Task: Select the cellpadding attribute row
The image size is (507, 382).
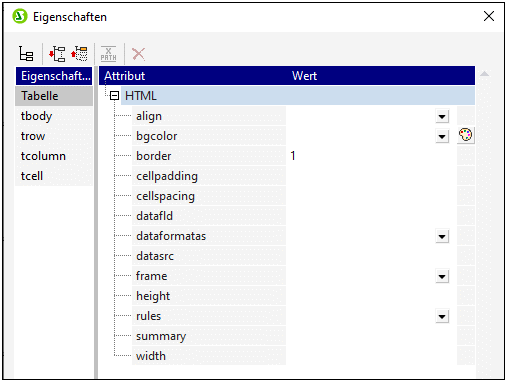Action: [x=209, y=176]
